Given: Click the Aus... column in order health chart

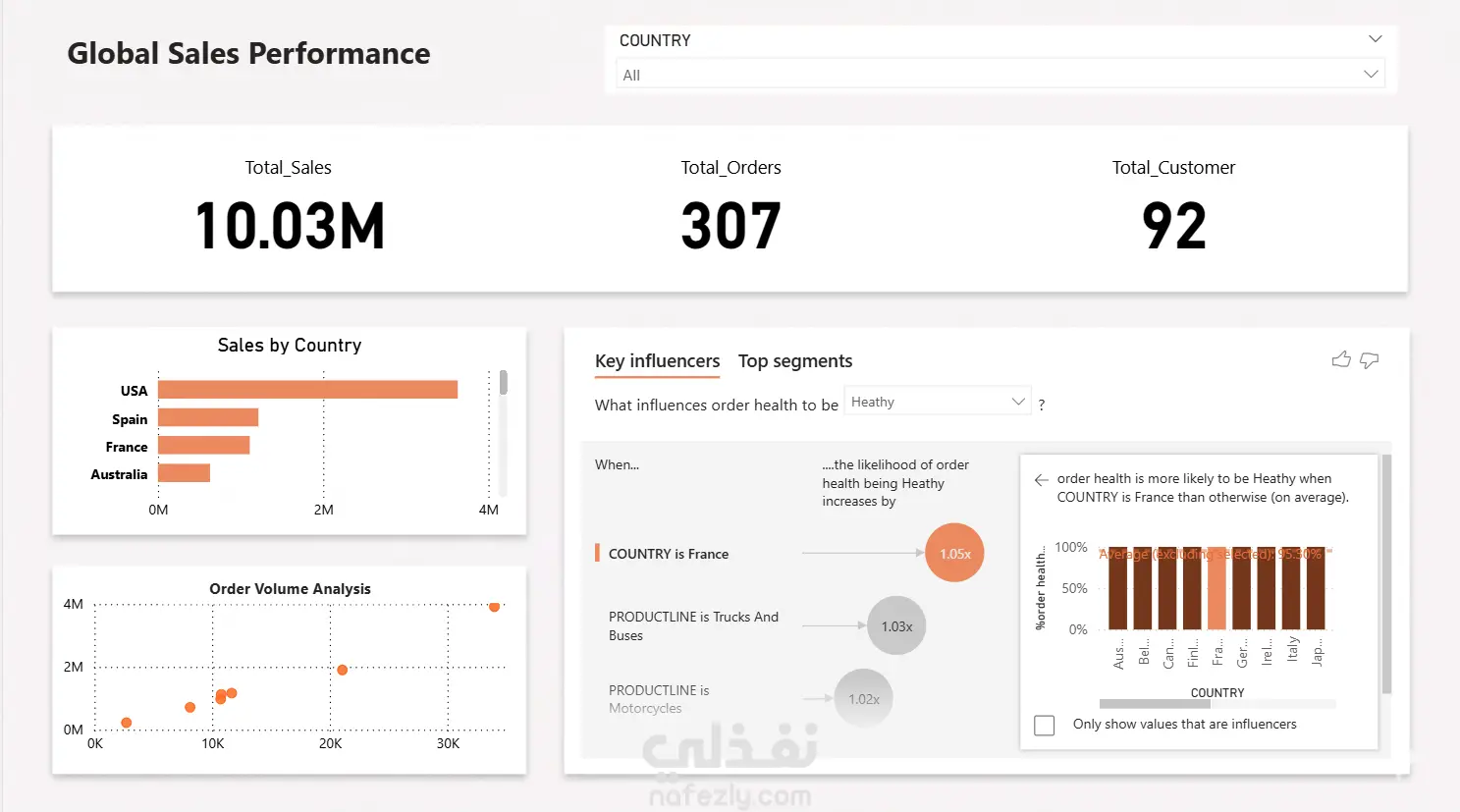Looking at the screenshot, I should tap(1117, 588).
